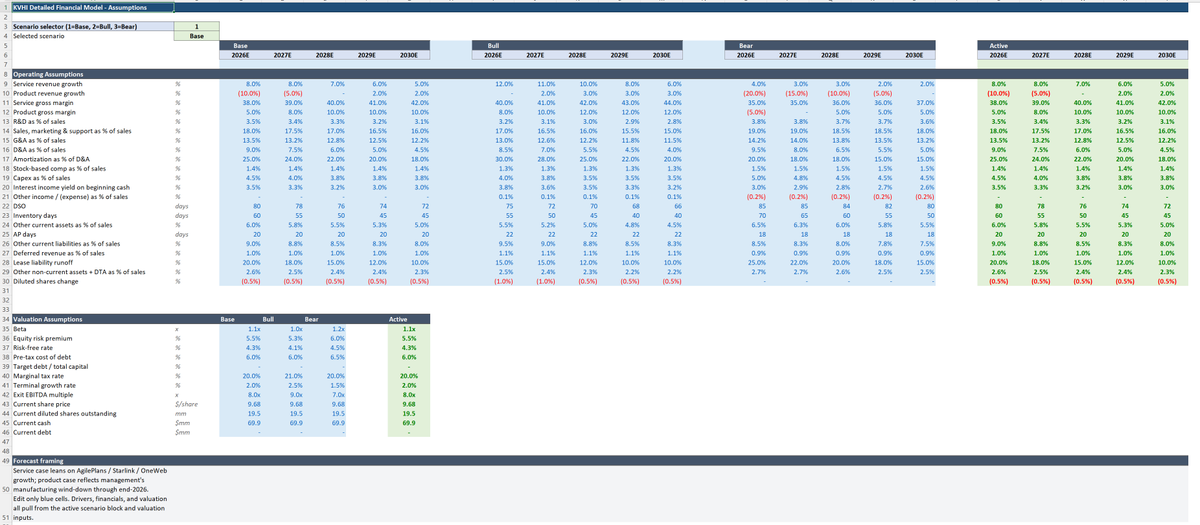This screenshot has width=1200, height=525.
Task: Select Bear Exit EBITDA multiple '7.0x'
Action: point(337,393)
